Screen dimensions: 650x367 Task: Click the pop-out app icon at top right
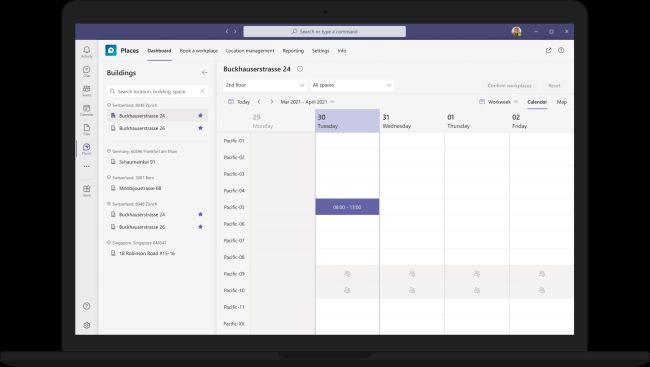click(548, 50)
